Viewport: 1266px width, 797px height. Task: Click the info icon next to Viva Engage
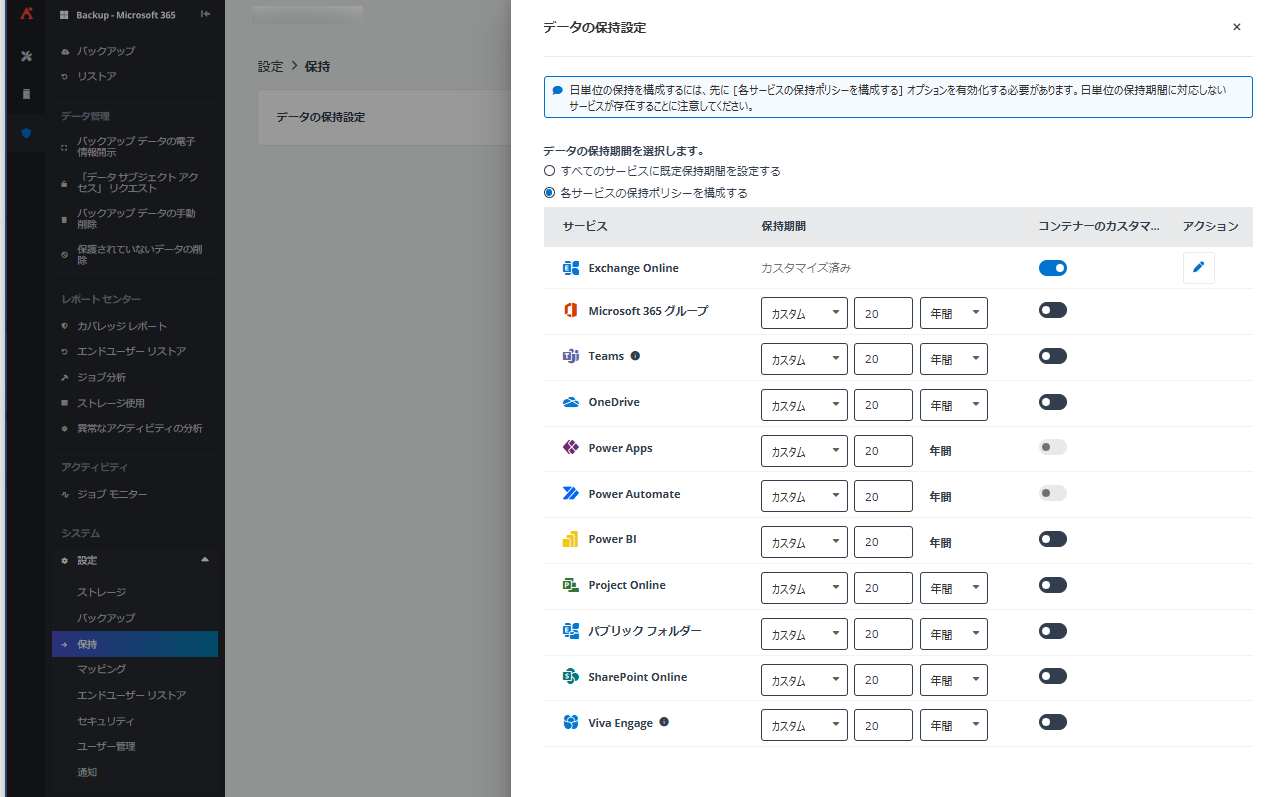[664, 722]
